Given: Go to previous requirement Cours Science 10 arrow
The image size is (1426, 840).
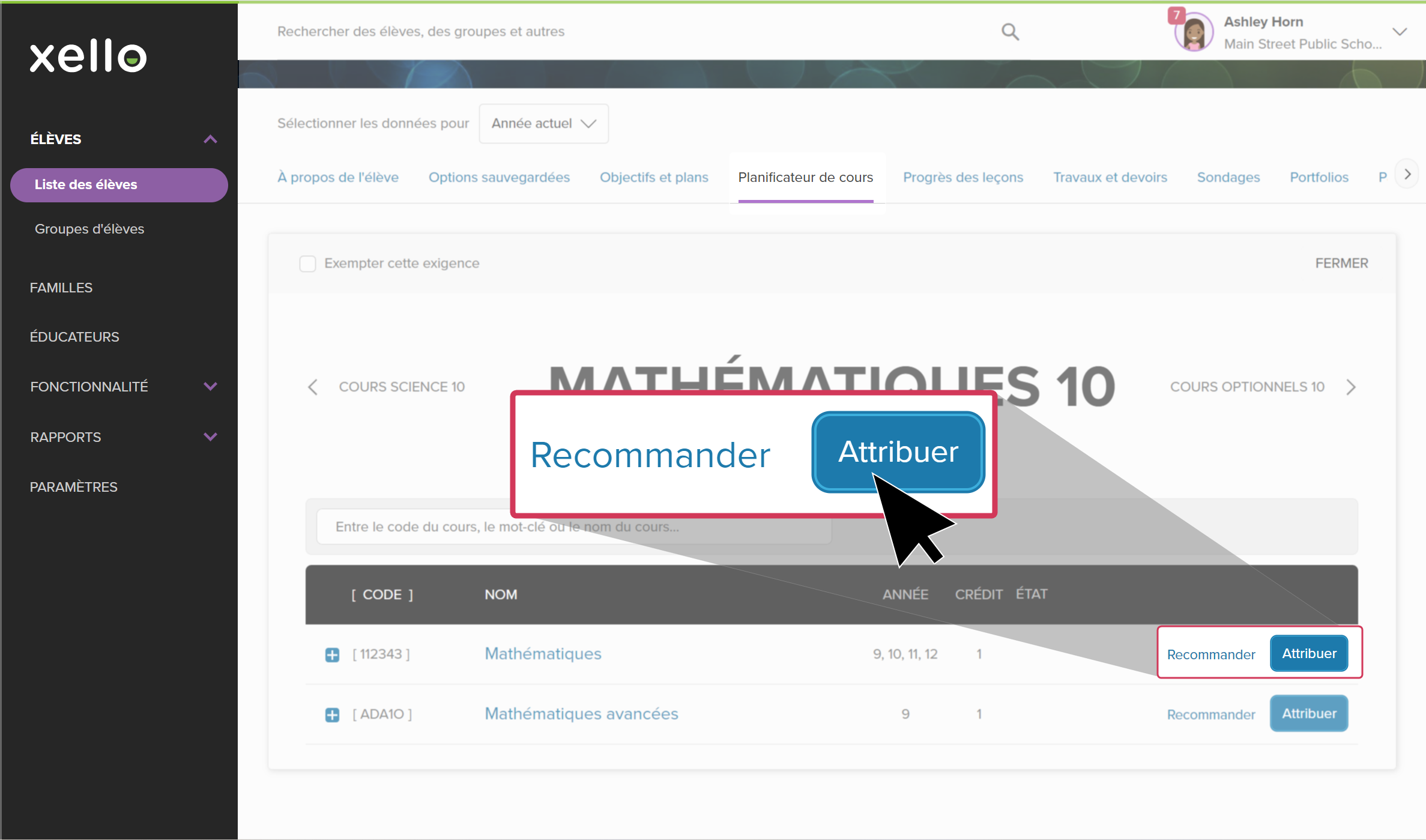Looking at the screenshot, I should click(313, 387).
